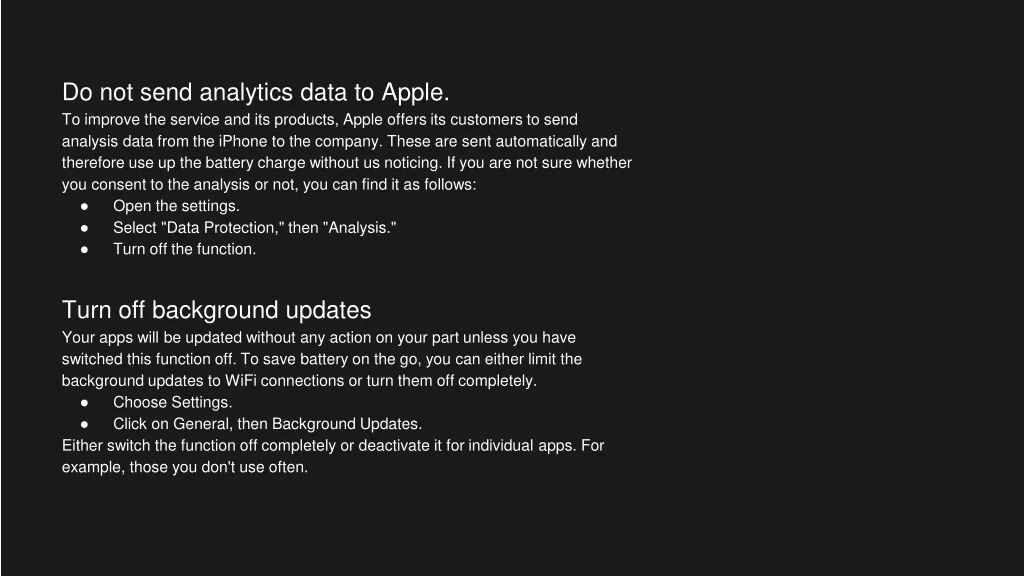Click the bullet item "Open the settings."

coord(176,206)
